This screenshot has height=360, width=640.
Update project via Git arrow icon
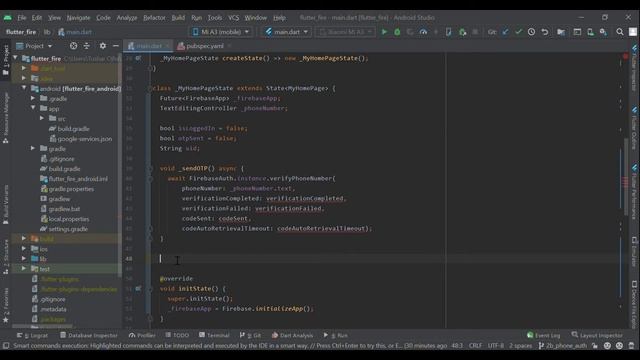tap(505, 32)
